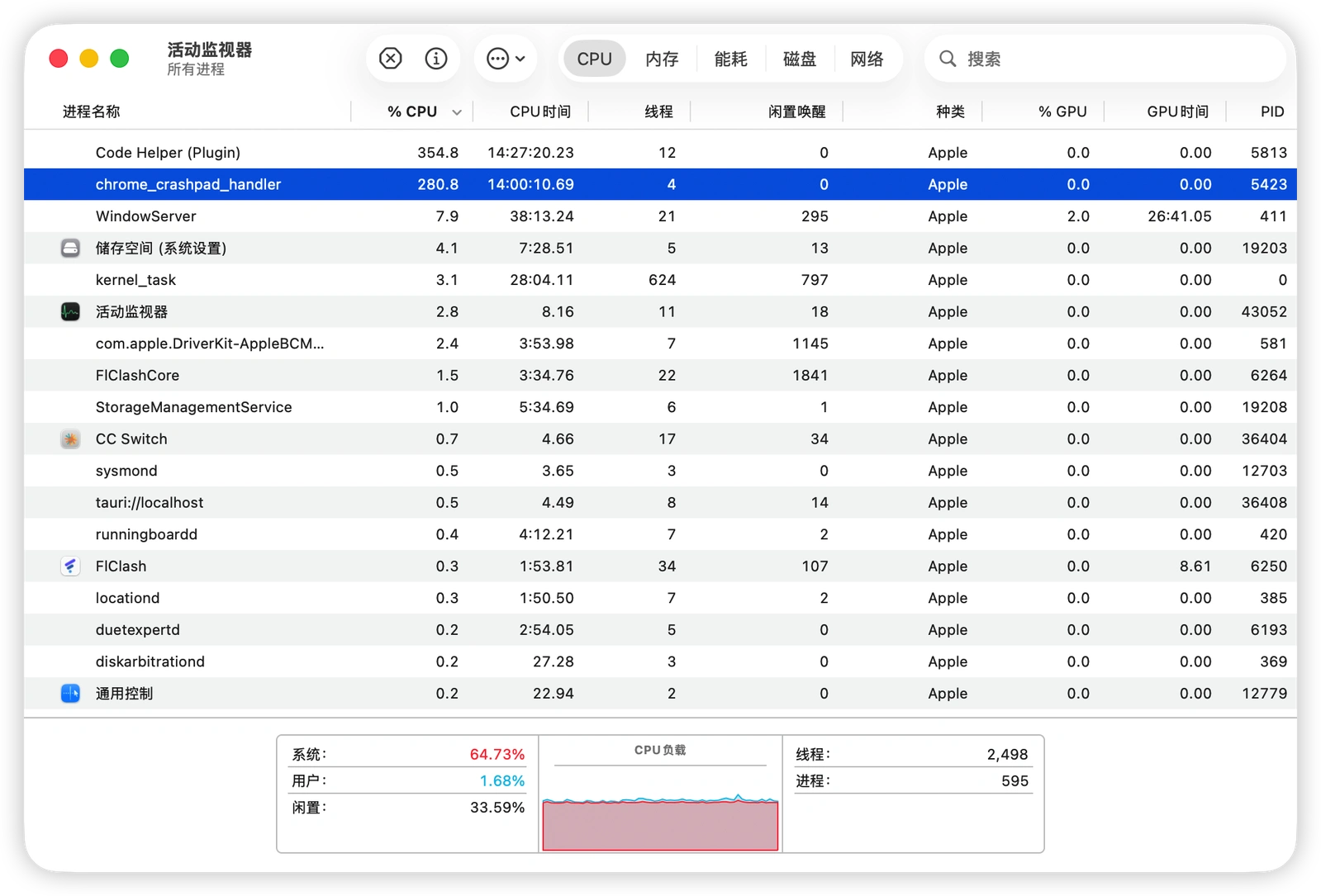The height and width of the screenshot is (896, 1321).
Task: Click the 354.8 CPU value
Action: (x=438, y=152)
